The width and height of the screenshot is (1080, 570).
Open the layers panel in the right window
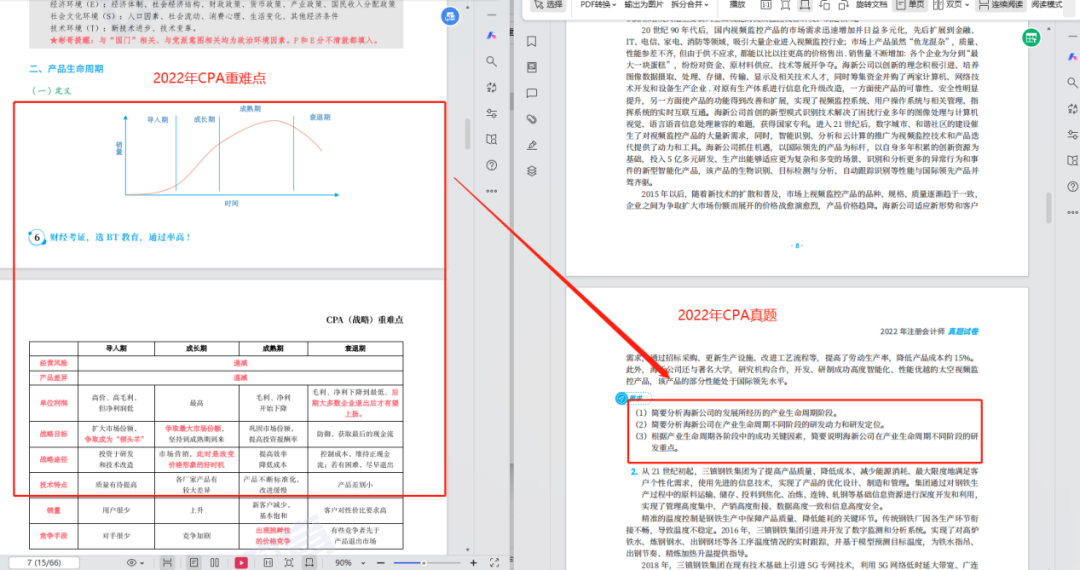tap(532, 171)
